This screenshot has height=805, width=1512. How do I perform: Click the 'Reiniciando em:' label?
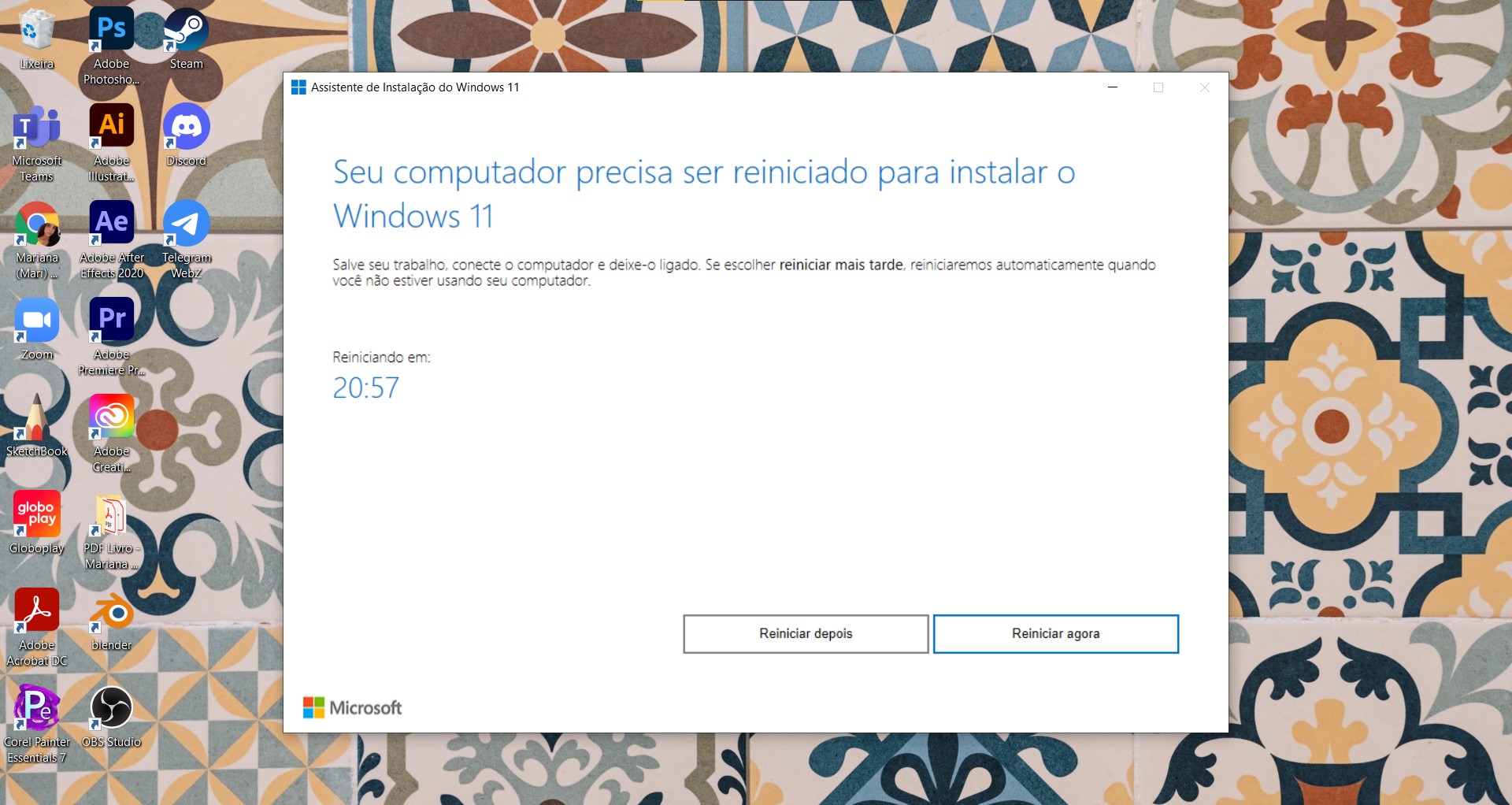coord(381,358)
